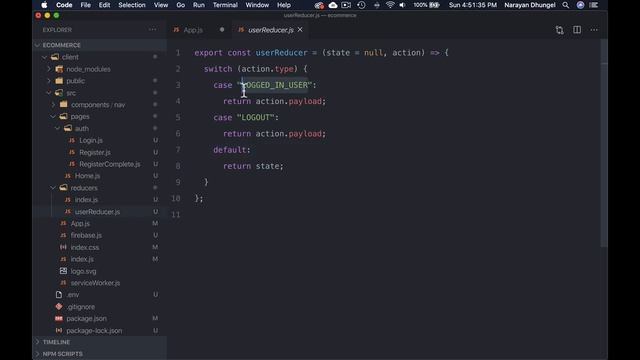Viewport: 640px width, 360px height.
Task: Collapse the pages folder
Action: click(53, 116)
